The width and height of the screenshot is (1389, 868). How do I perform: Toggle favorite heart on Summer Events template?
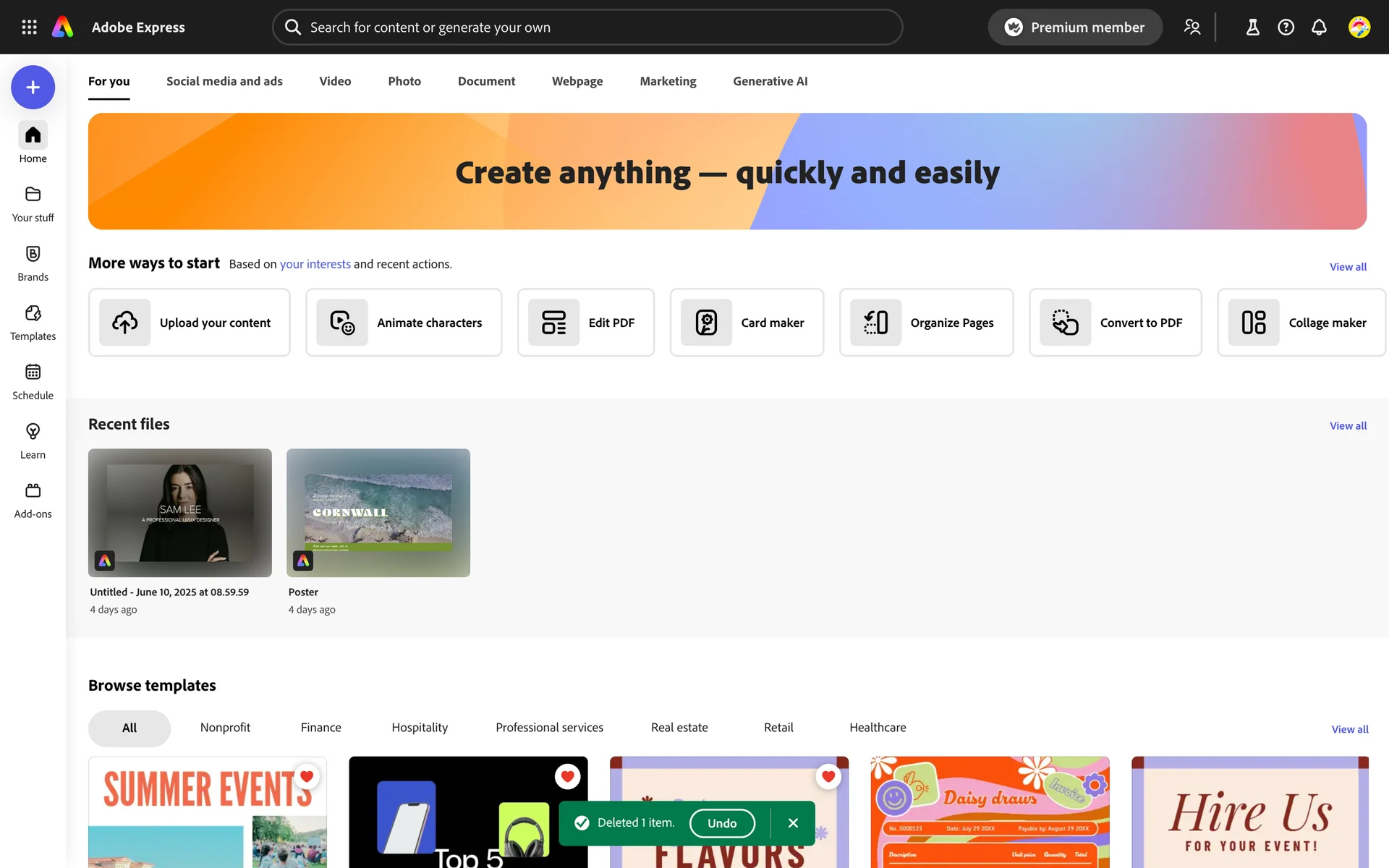click(x=307, y=776)
